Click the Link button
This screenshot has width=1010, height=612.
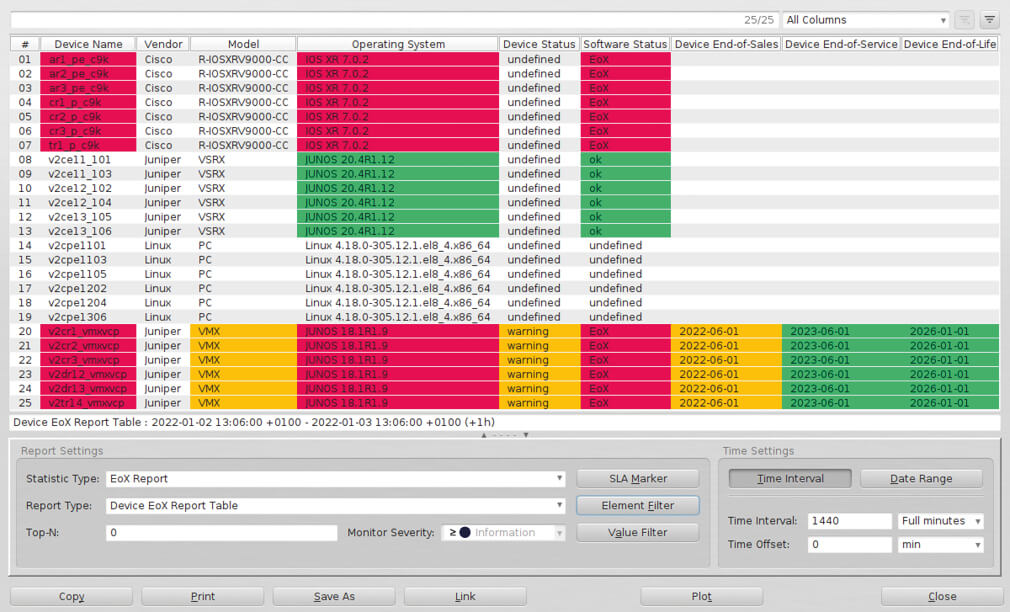click(x=465, y=597)
